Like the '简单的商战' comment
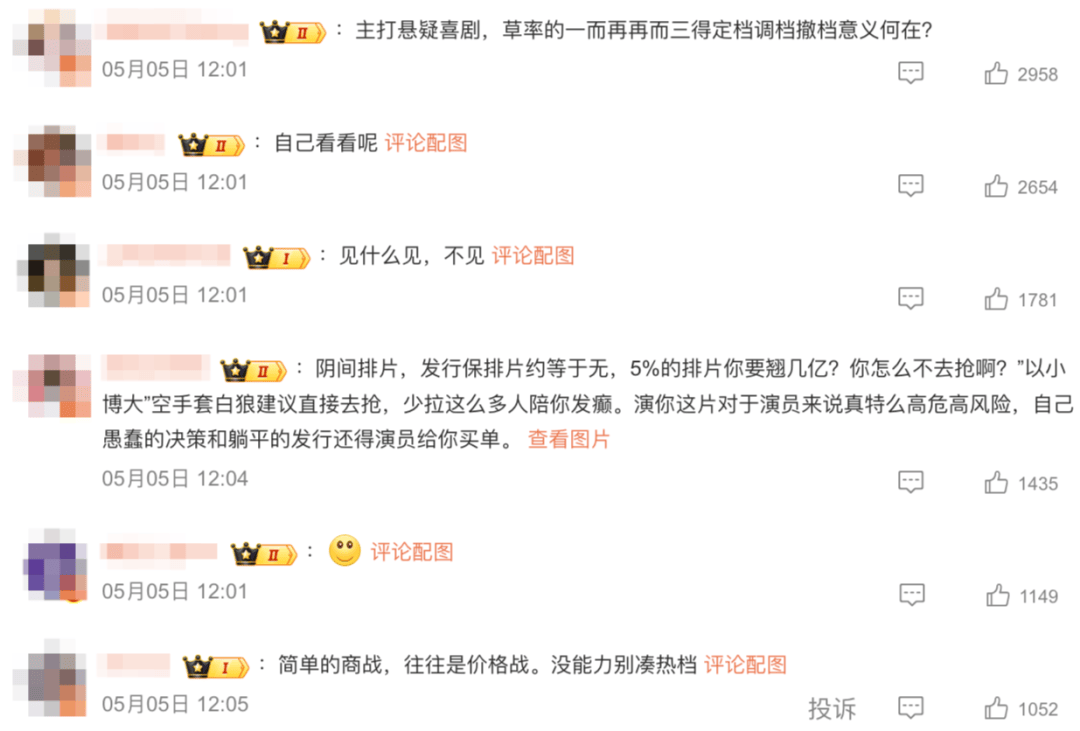Screen dimensions: 1080x731 click(x=996, y=708)
